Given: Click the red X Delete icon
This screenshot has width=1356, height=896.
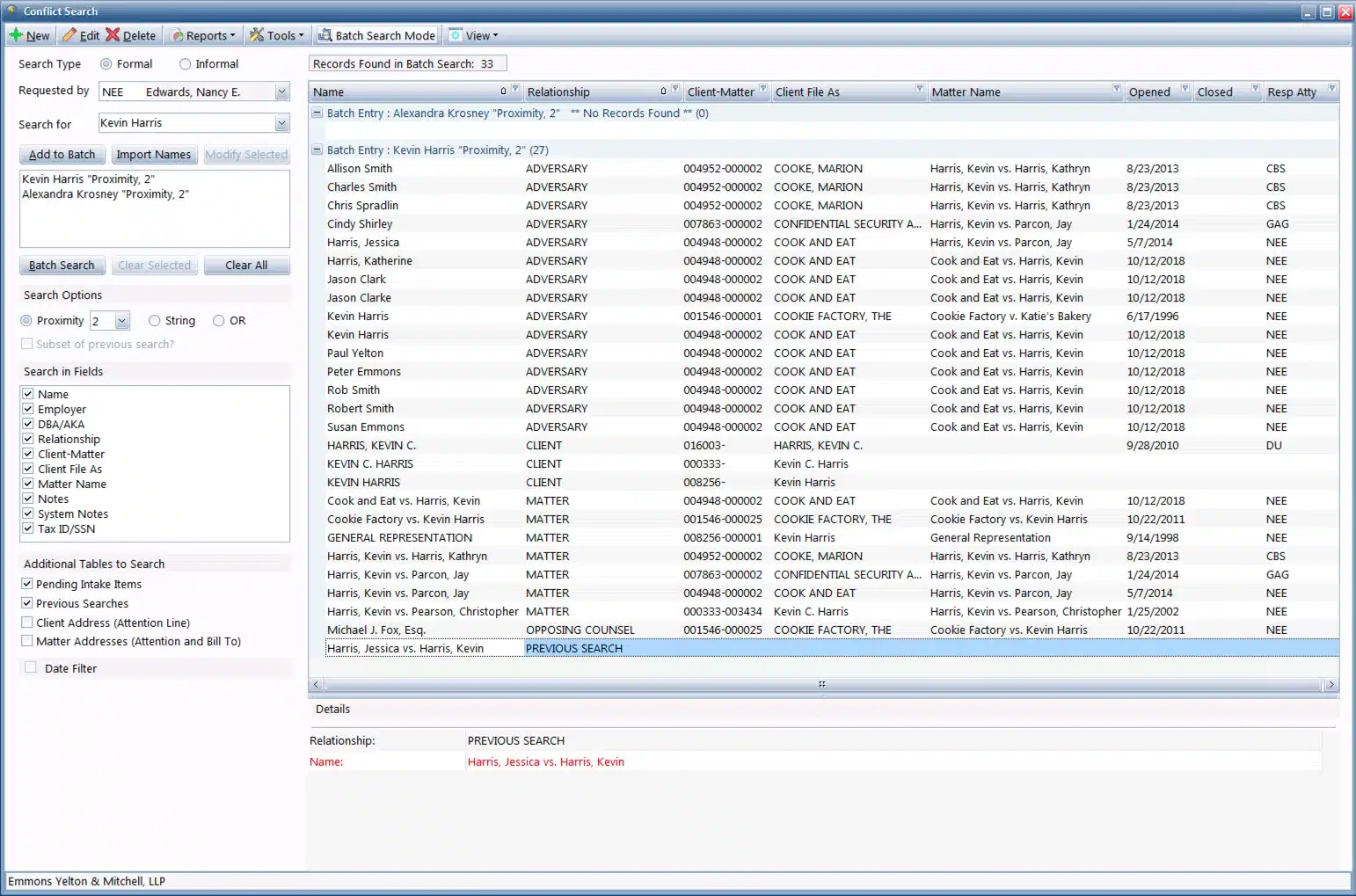Looking at the screenshot, I should point(113,35).
